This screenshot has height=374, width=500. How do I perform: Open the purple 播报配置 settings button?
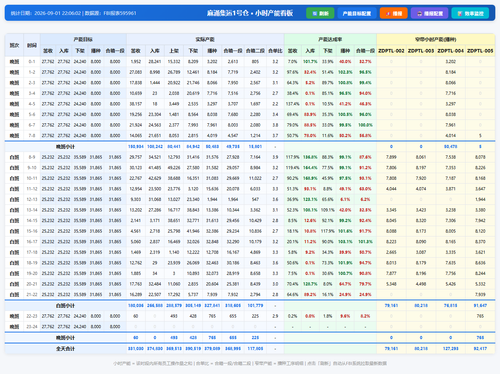point(430,13)
